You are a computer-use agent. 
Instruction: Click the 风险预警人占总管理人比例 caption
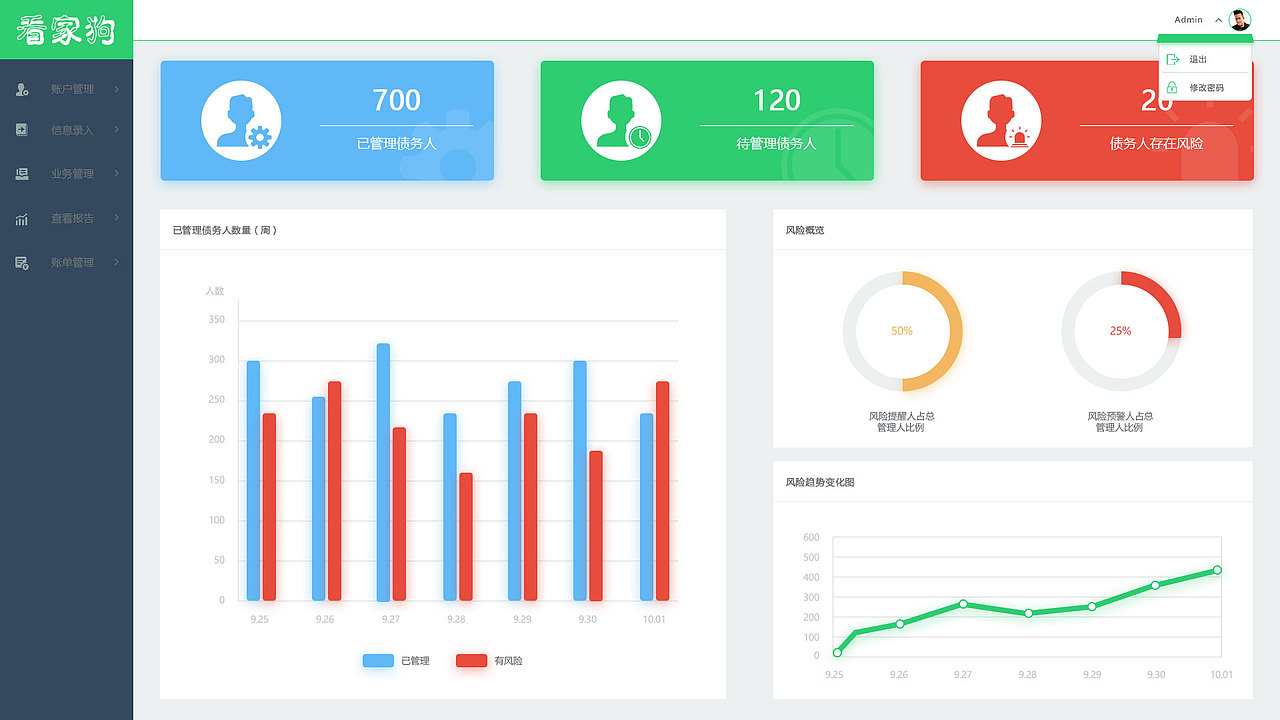(x=1120, y=422)
